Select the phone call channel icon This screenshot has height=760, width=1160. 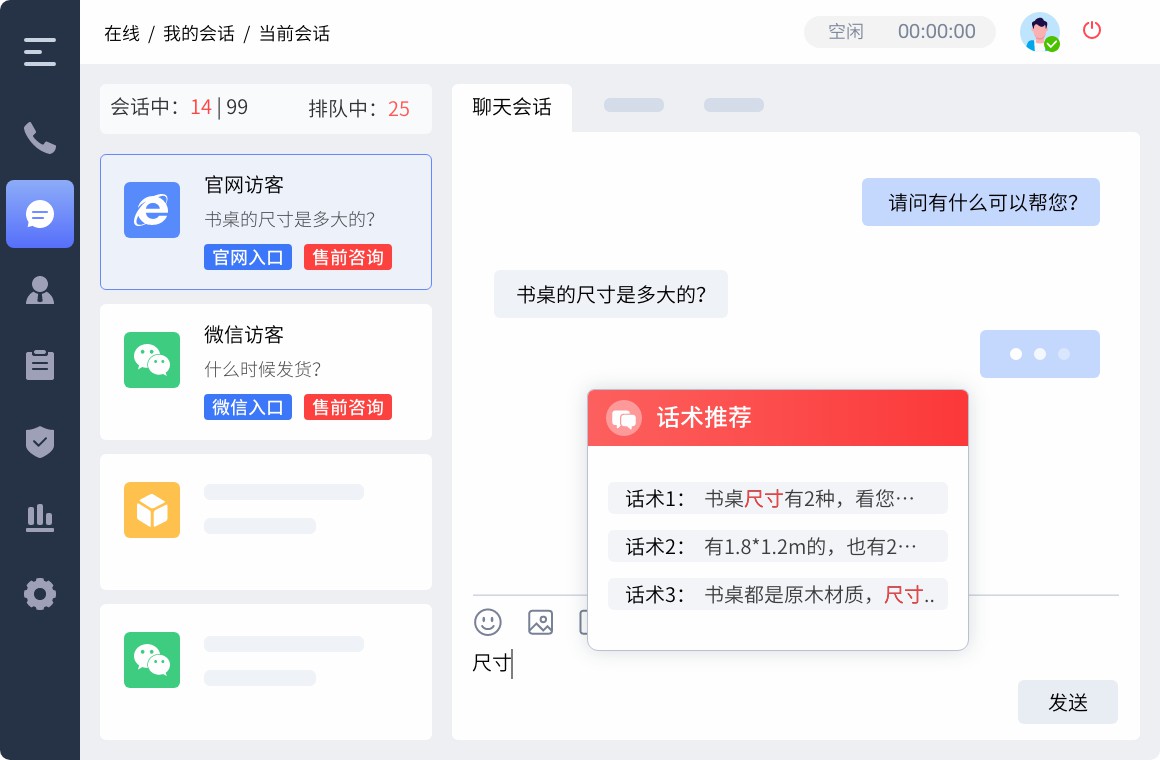click(40, 138)
